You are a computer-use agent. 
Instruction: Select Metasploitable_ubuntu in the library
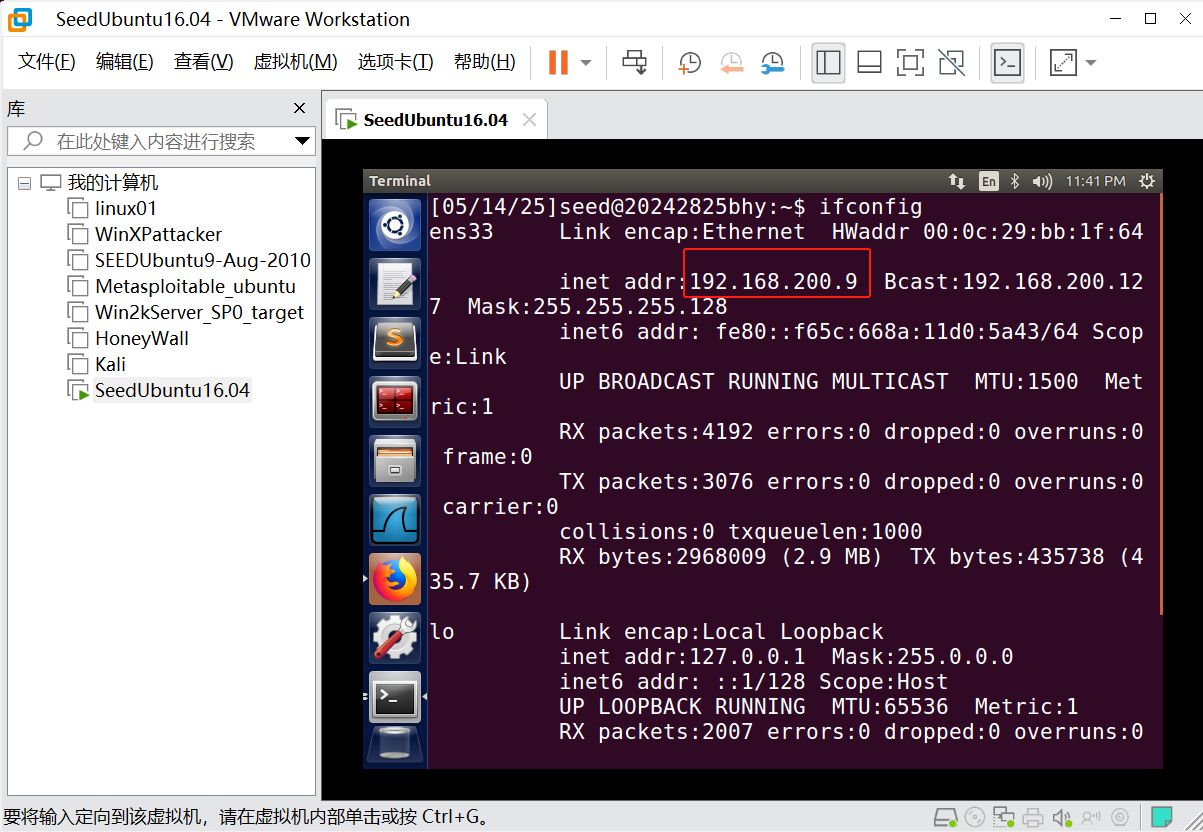coord(195,287)
